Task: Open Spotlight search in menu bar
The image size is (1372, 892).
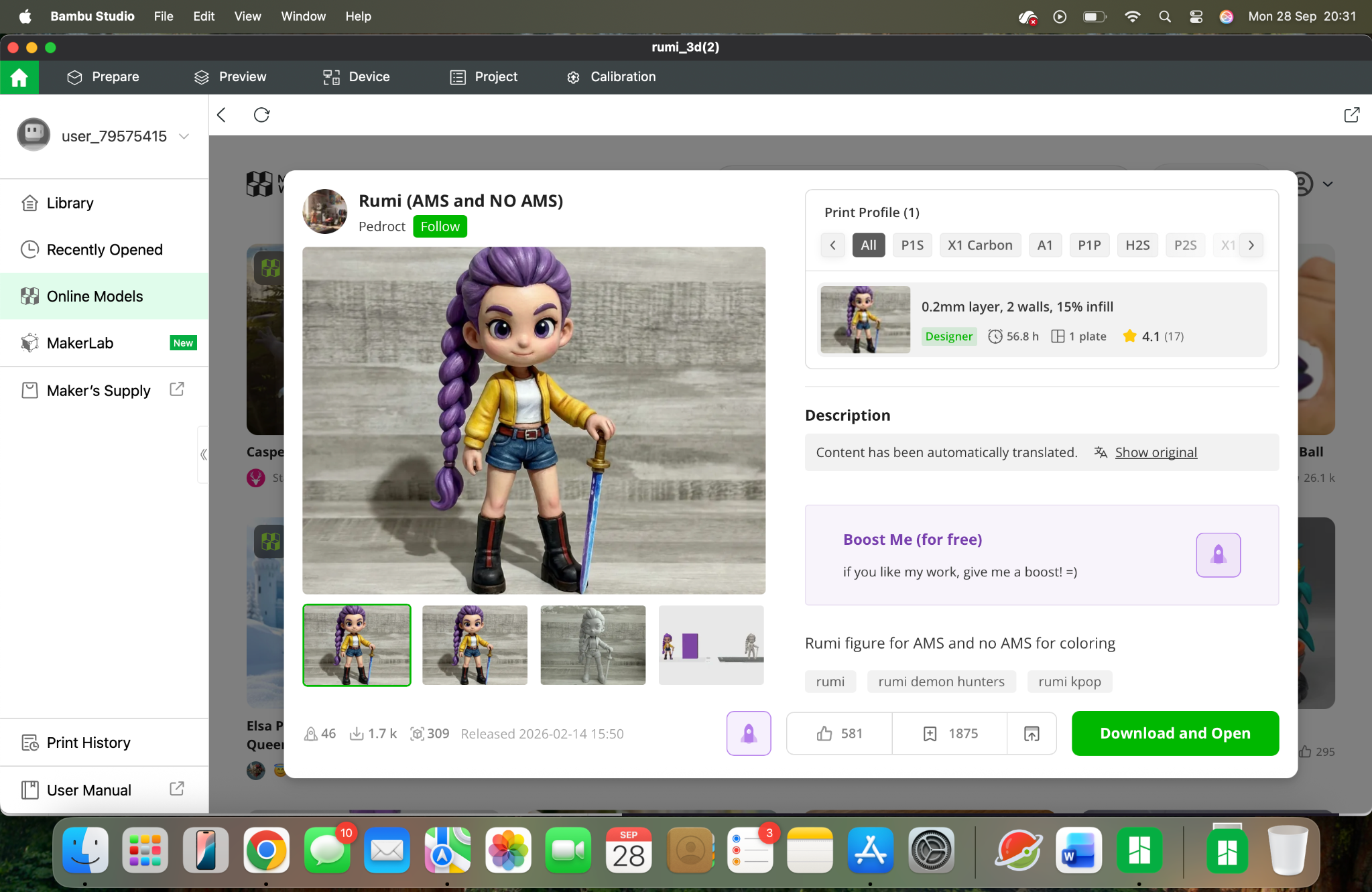Action: [x=1165, y=17]
